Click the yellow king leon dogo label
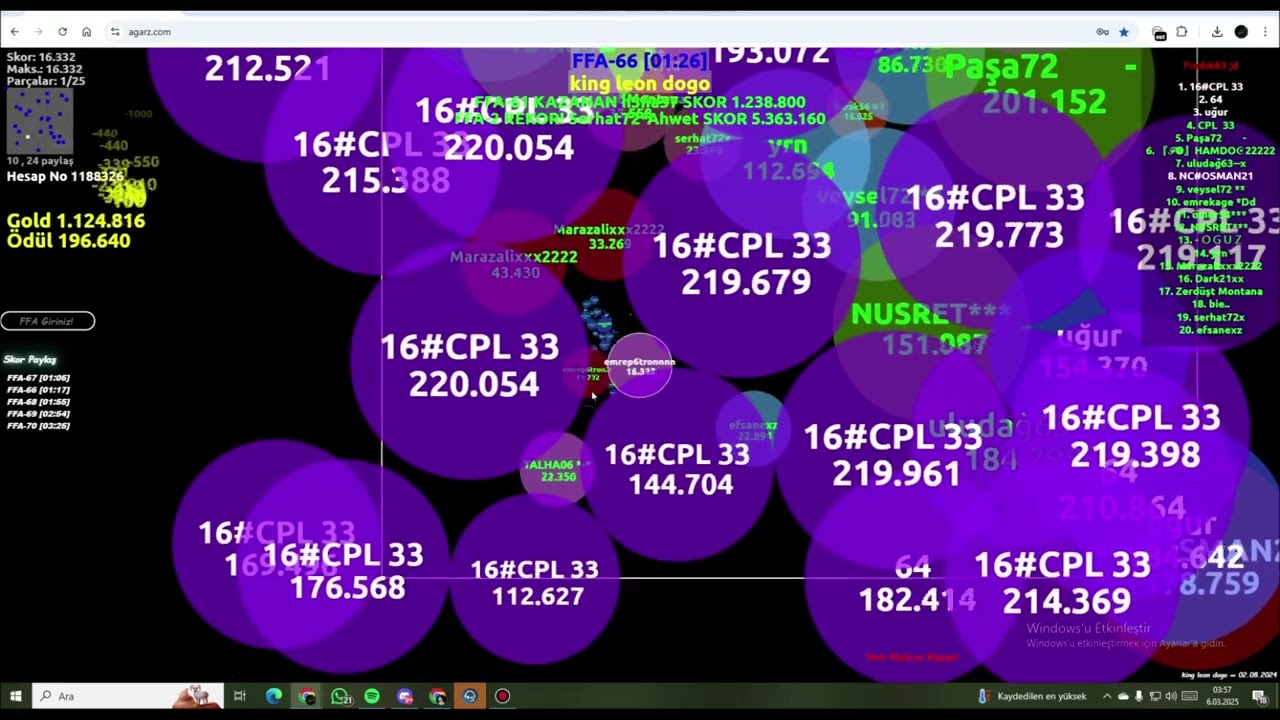This screenshot has width=1280, height=720. [640, 84]
